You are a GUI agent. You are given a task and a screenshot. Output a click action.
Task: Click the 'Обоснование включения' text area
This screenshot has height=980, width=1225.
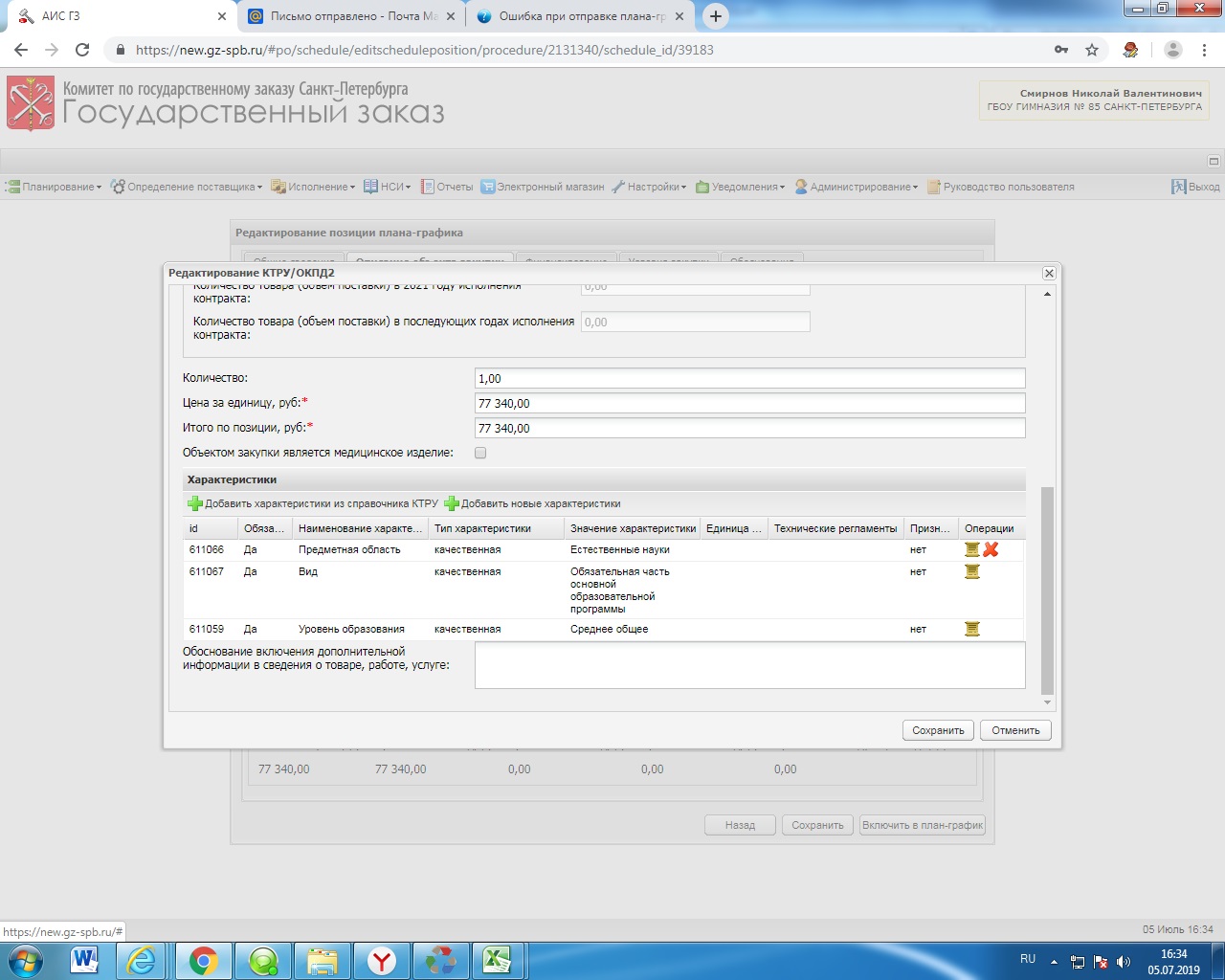[749, 664]
